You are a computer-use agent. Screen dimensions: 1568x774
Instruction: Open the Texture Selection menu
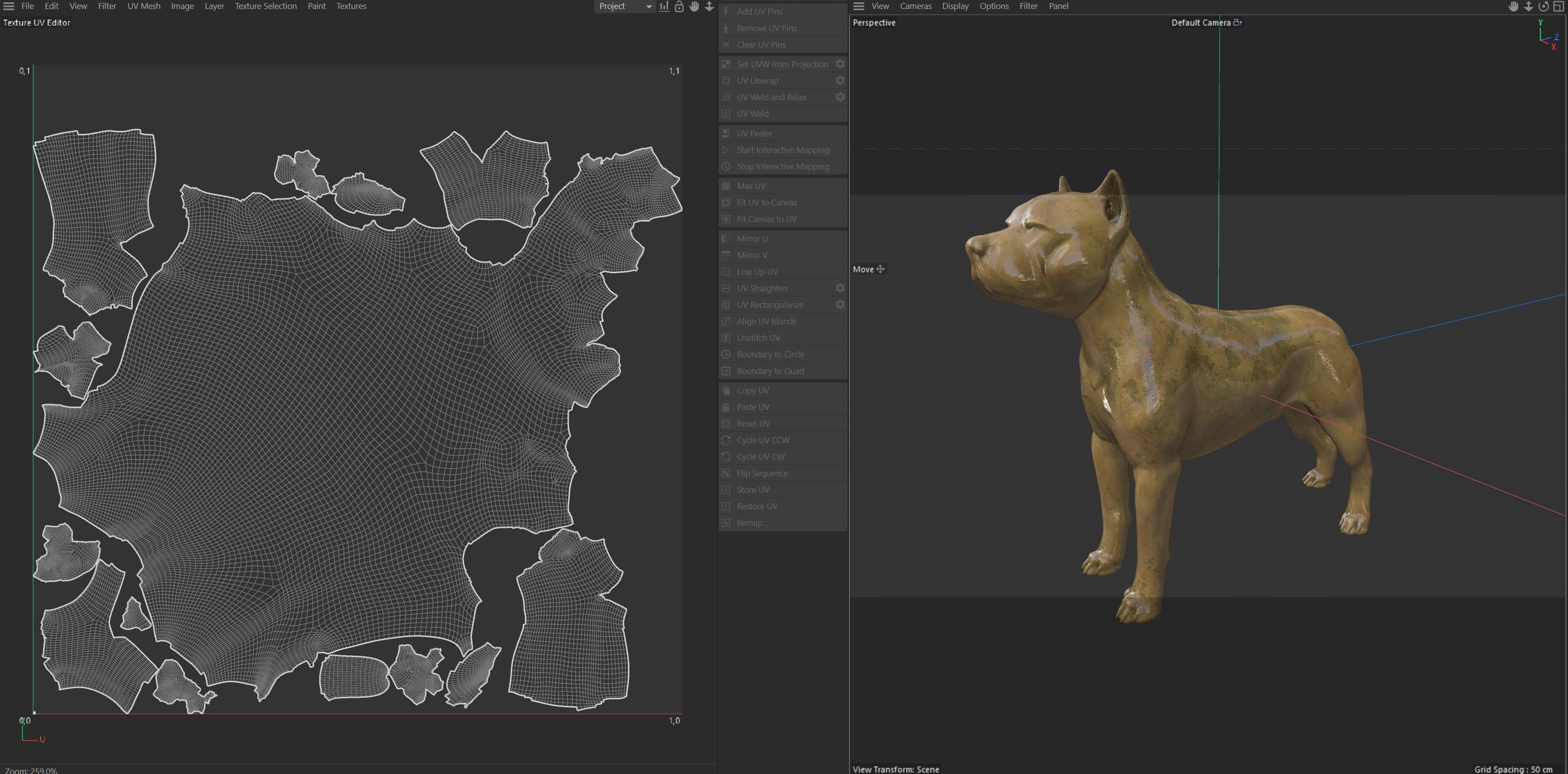[x=266, y=6]
